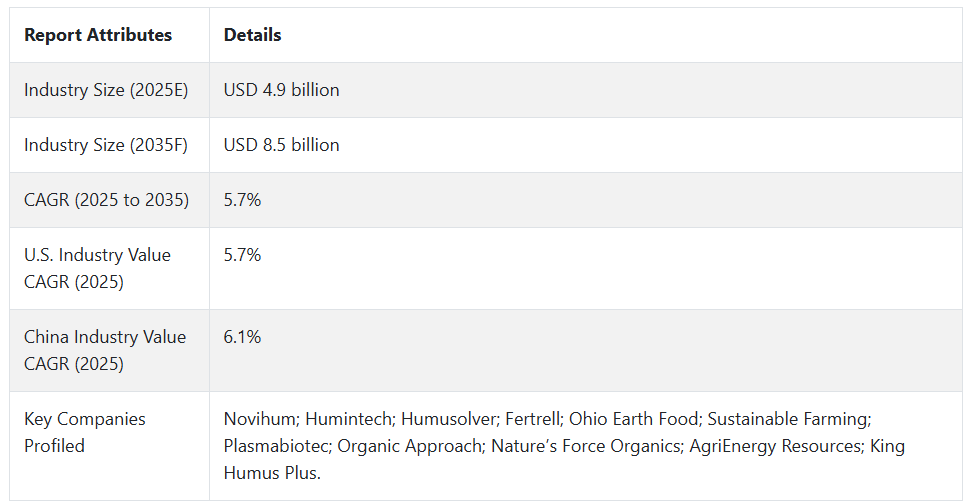Click the Plasmabiotec company name
Image resolution: width=972 pixels, height=503 pixels.
click(x=276, y=446)
